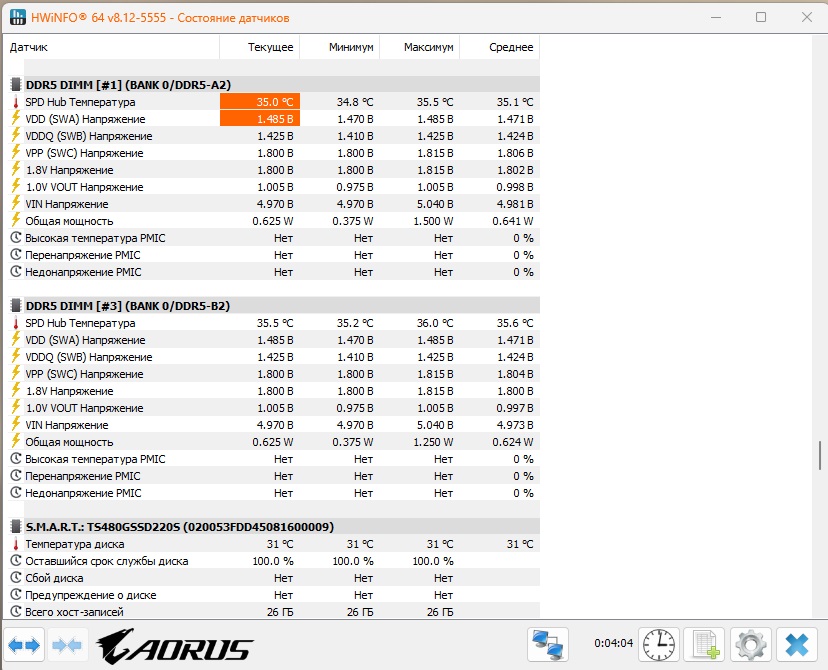The height and width of the screenshot is (670, 828).
Task: Click lightning icon of DIMM #1 VDDQ (SWB)
Action: pos(16,135)
